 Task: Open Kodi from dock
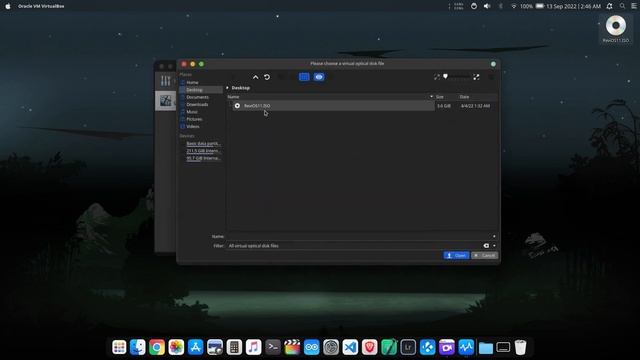point(427,347)
